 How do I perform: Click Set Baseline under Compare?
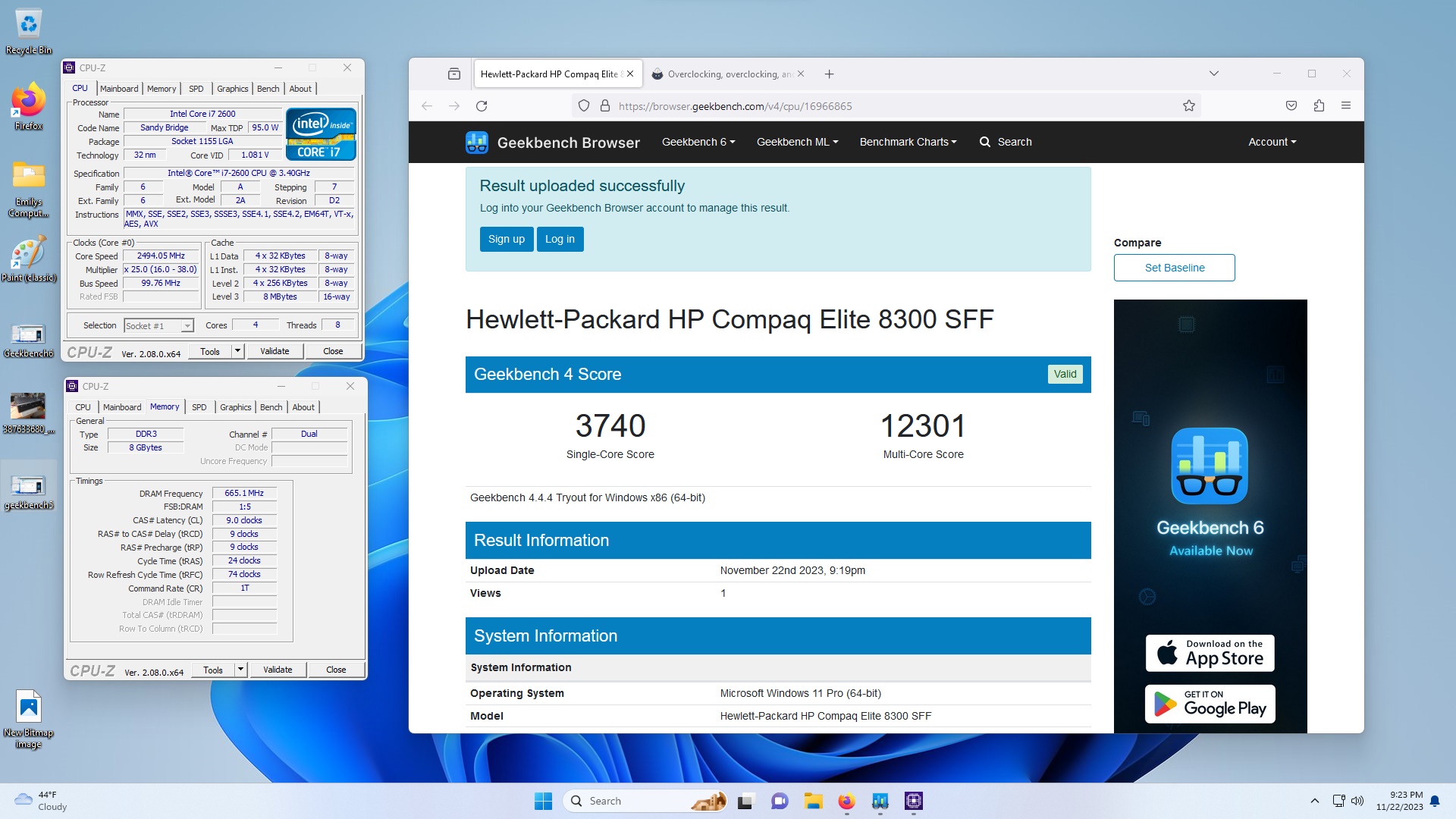1174,268
